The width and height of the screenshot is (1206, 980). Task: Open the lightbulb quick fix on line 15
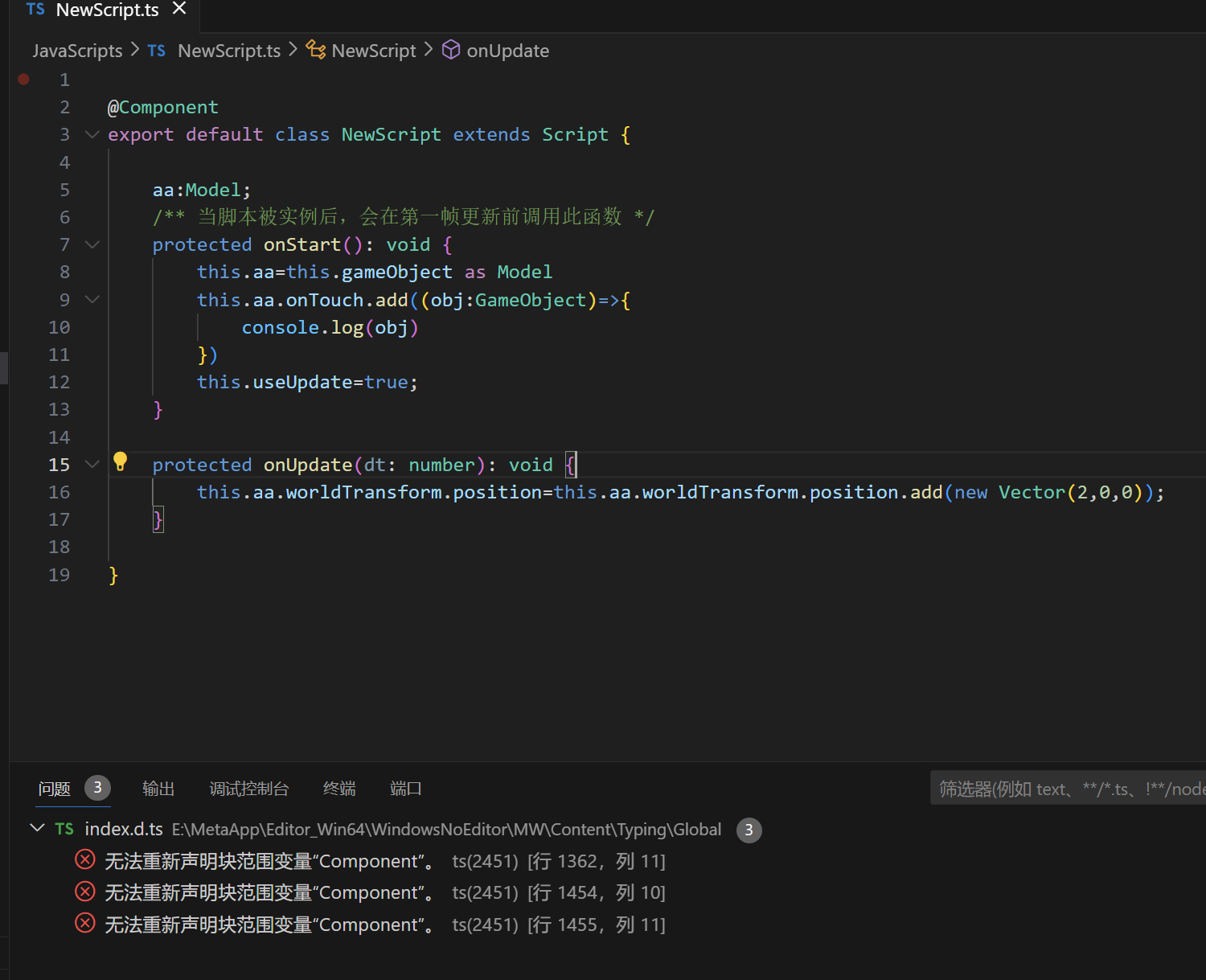click(121, 461)
